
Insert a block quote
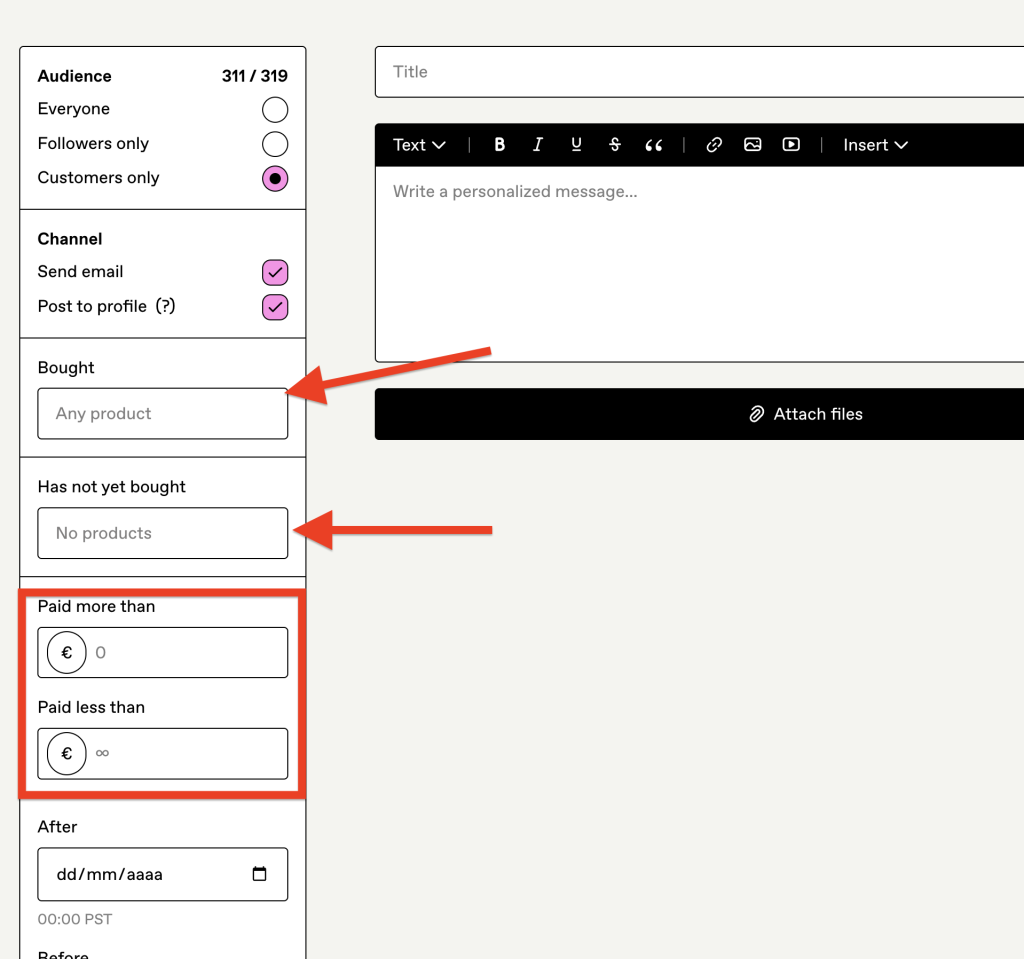pos(654,145)
